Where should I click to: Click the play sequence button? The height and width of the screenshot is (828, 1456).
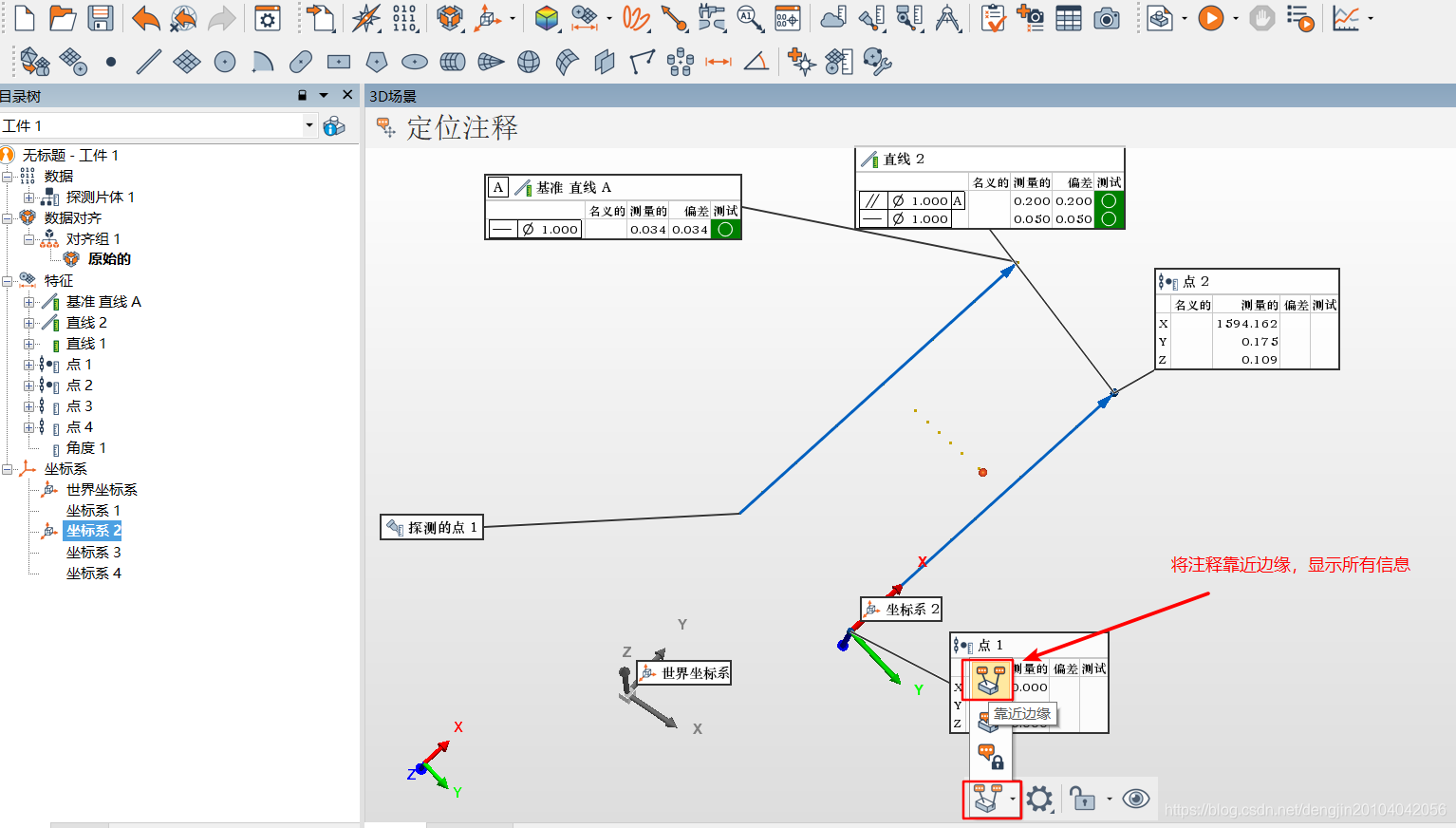tap(1210, 18)
